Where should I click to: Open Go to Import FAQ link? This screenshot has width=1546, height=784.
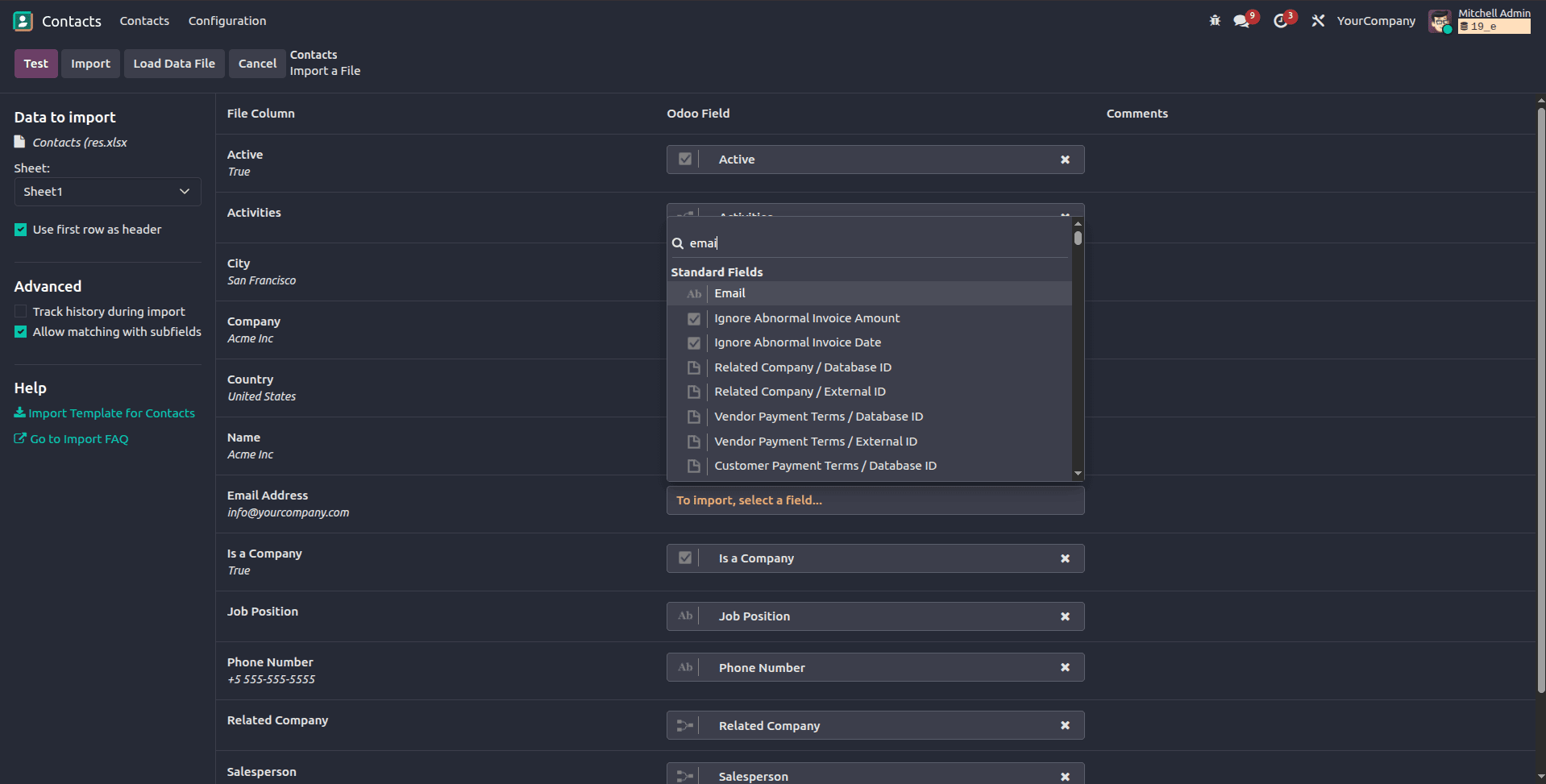pyautogui.click(x=78, y=438)
